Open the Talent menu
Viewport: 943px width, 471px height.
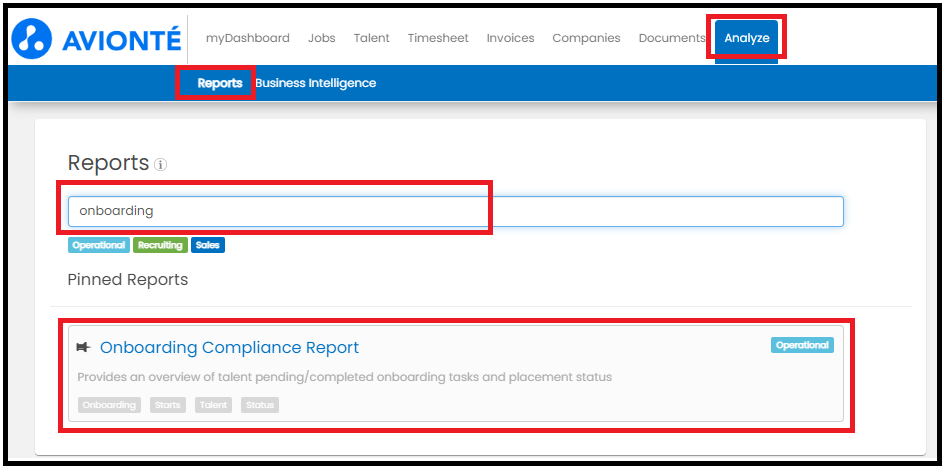[x=372, y=38]
